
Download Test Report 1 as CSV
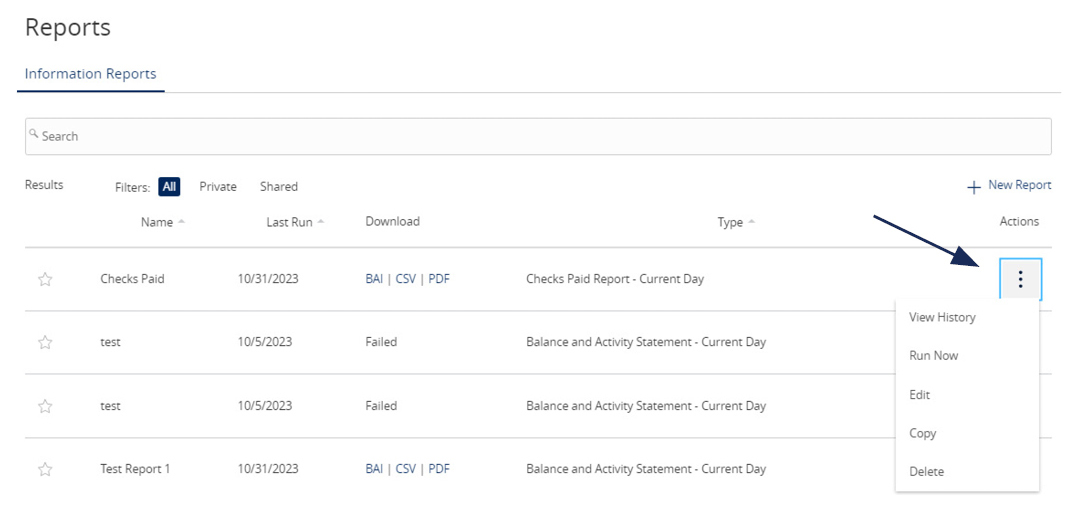pos(406,469)
